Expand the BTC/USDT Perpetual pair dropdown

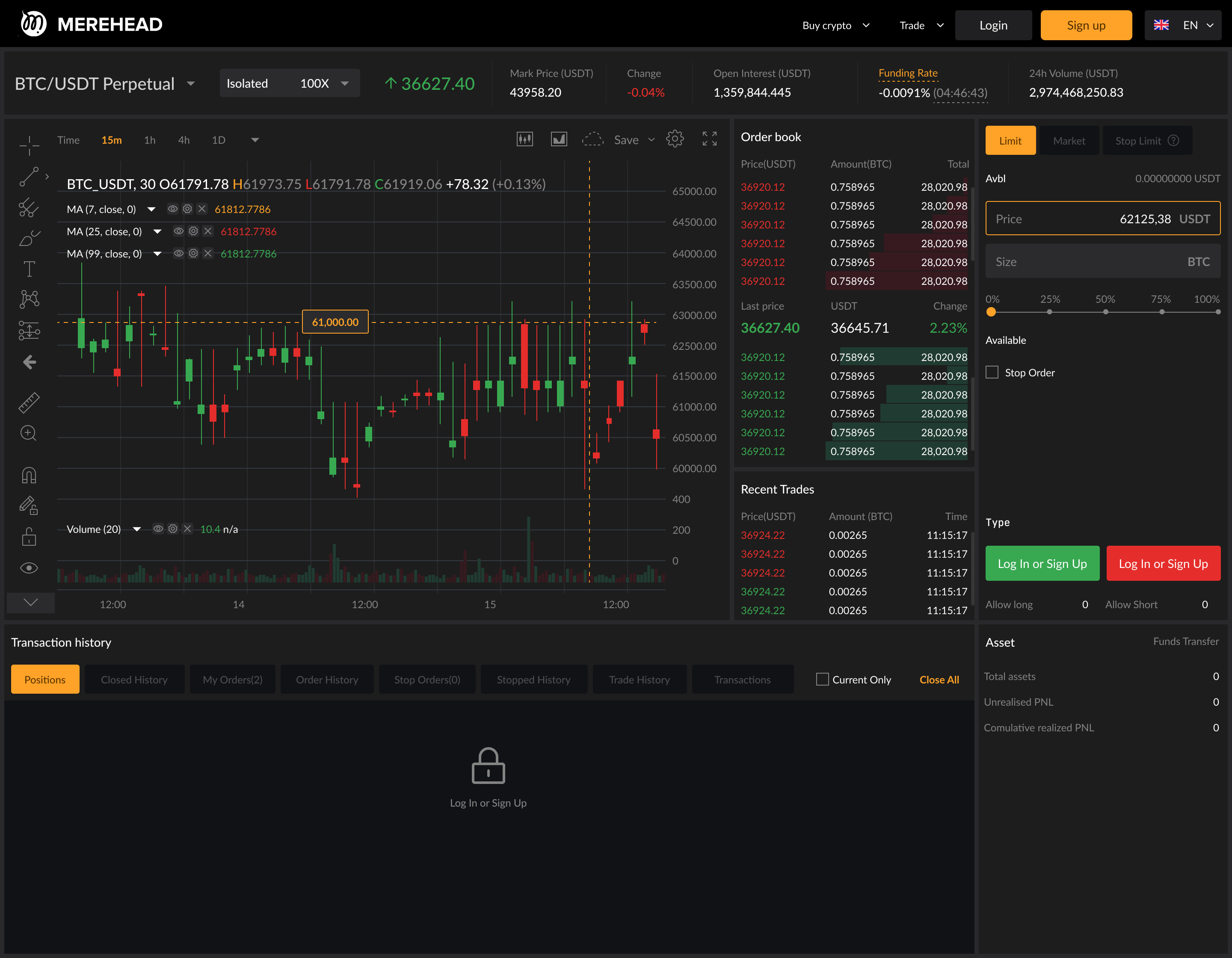pyautogui.click(x=191, y=84)
